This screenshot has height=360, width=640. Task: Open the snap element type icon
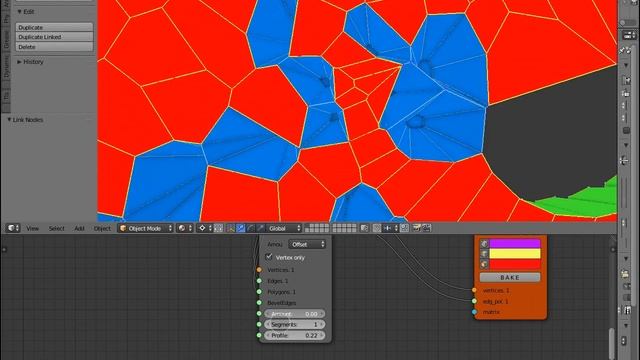390,228
